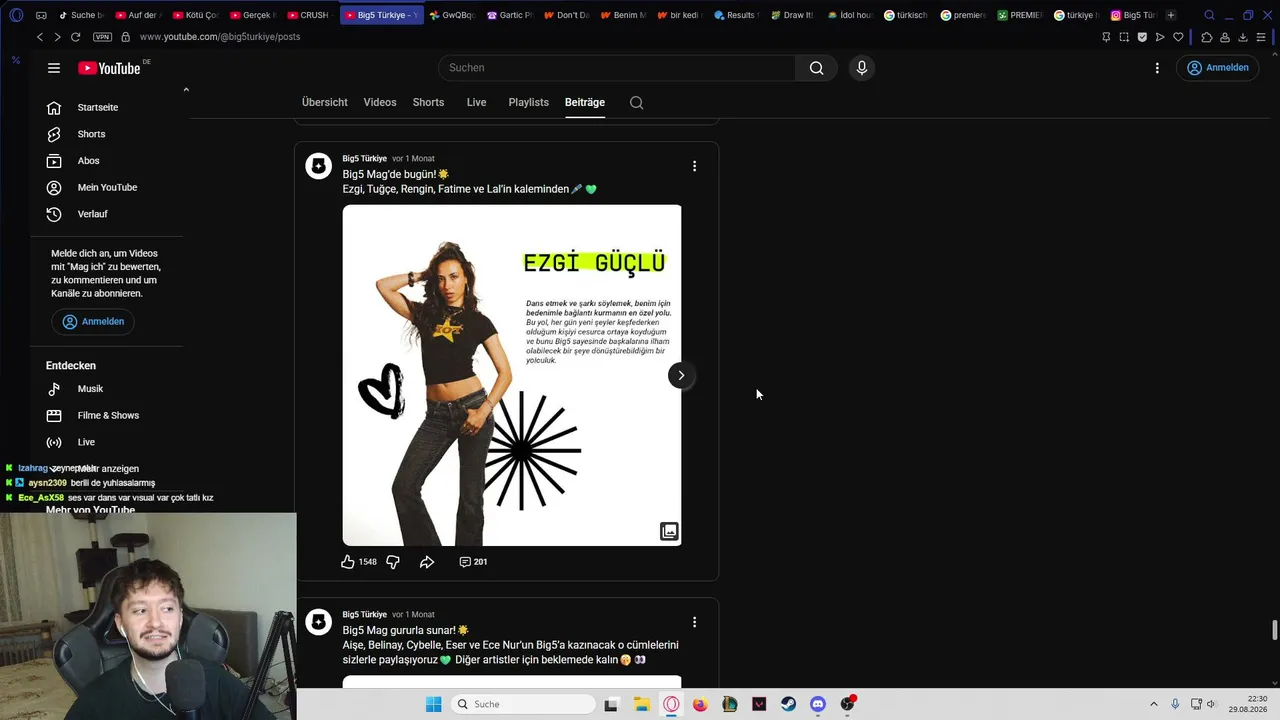Open Mein YouTube in the sidebar
Image resolution: width=1280 pixels, height=720 pixels.
107,187
